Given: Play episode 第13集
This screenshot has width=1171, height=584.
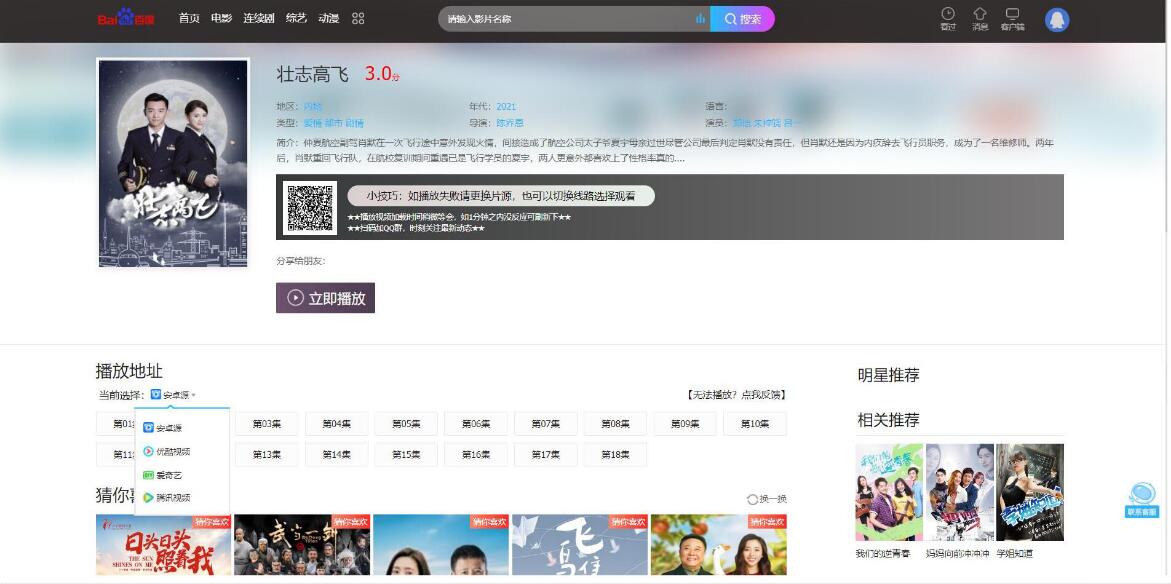Looking at the screenshot, I should click(267, 454).
